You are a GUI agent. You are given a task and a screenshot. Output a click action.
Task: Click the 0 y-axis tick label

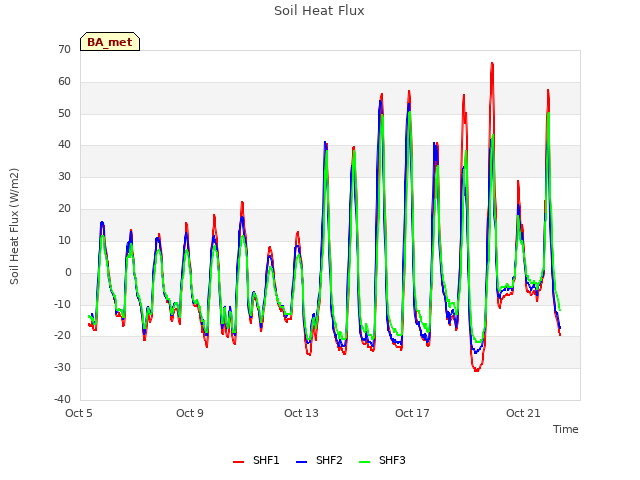68,272
